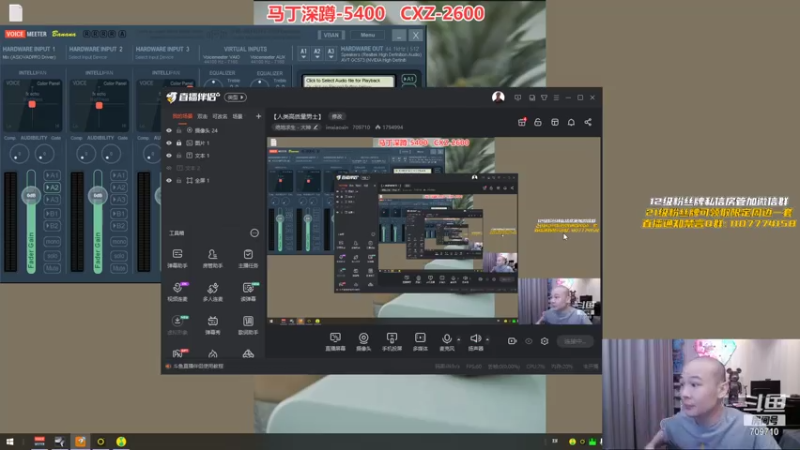800x450 pixels.
Task: Add a 手机投屏 phone mirroring source
Action: point(392,341)
